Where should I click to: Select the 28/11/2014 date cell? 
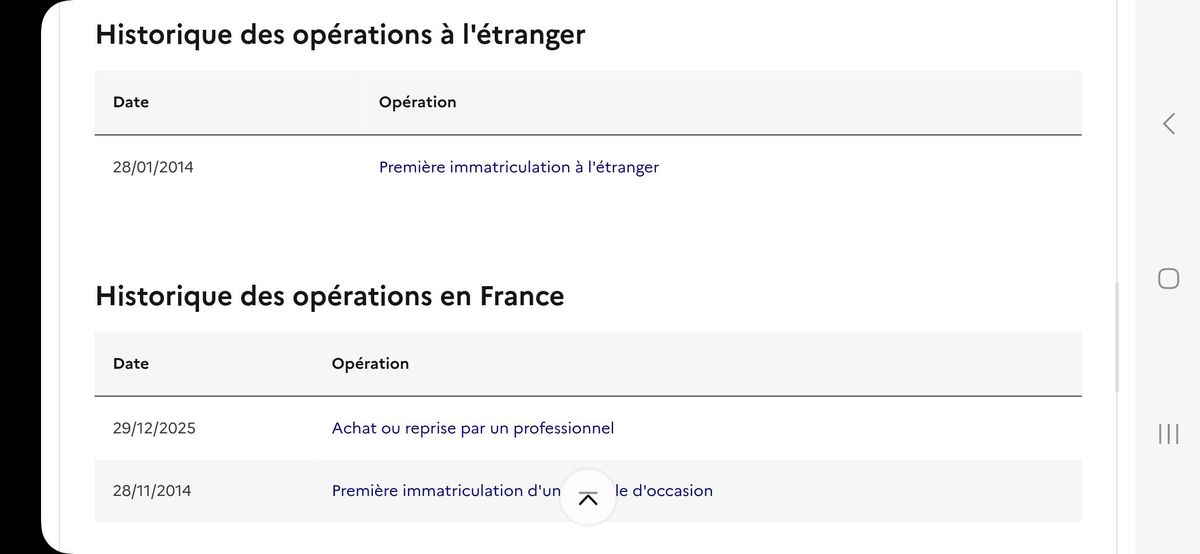152,491
